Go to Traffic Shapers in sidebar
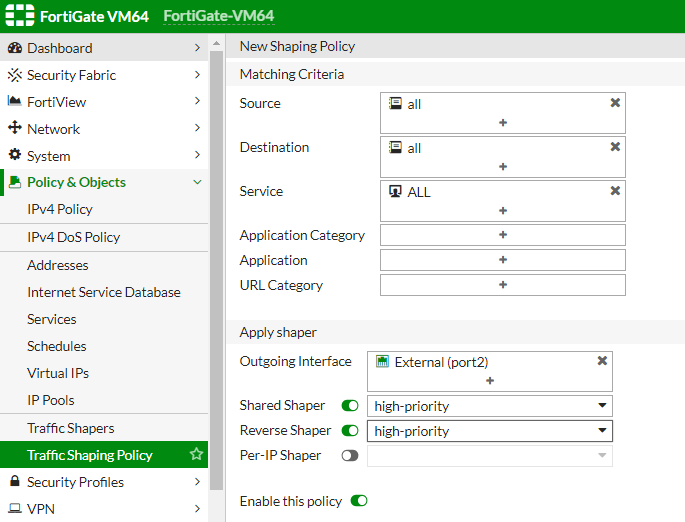The image size is (685, 522). pos(71,428)
